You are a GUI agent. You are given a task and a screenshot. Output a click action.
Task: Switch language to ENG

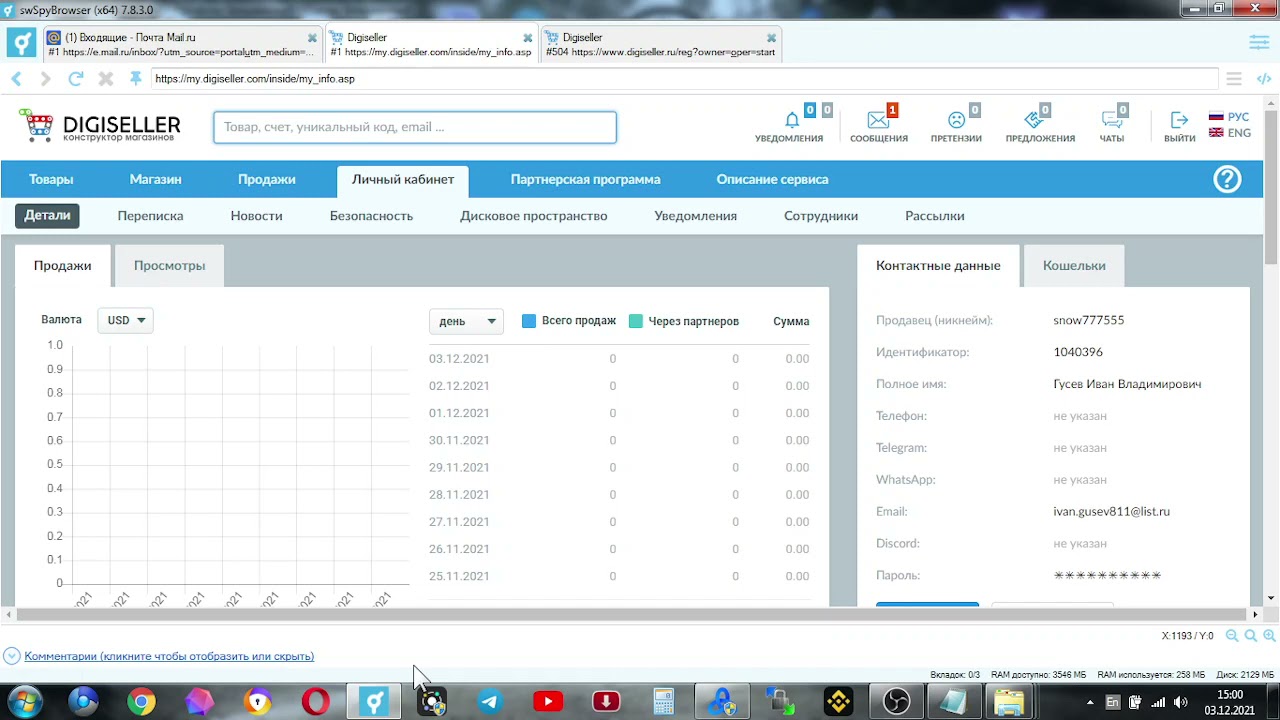click(1229, 133)
